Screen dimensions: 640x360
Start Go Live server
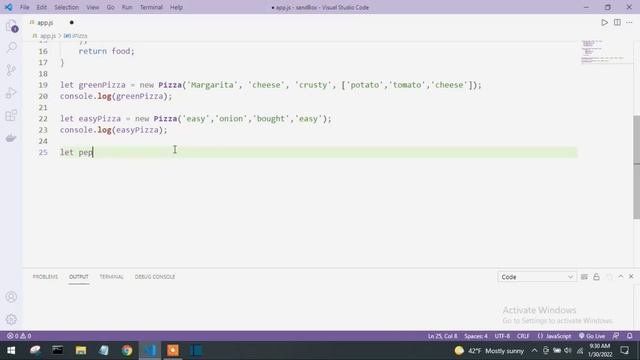pyautogui.click(x=592, y=336)
